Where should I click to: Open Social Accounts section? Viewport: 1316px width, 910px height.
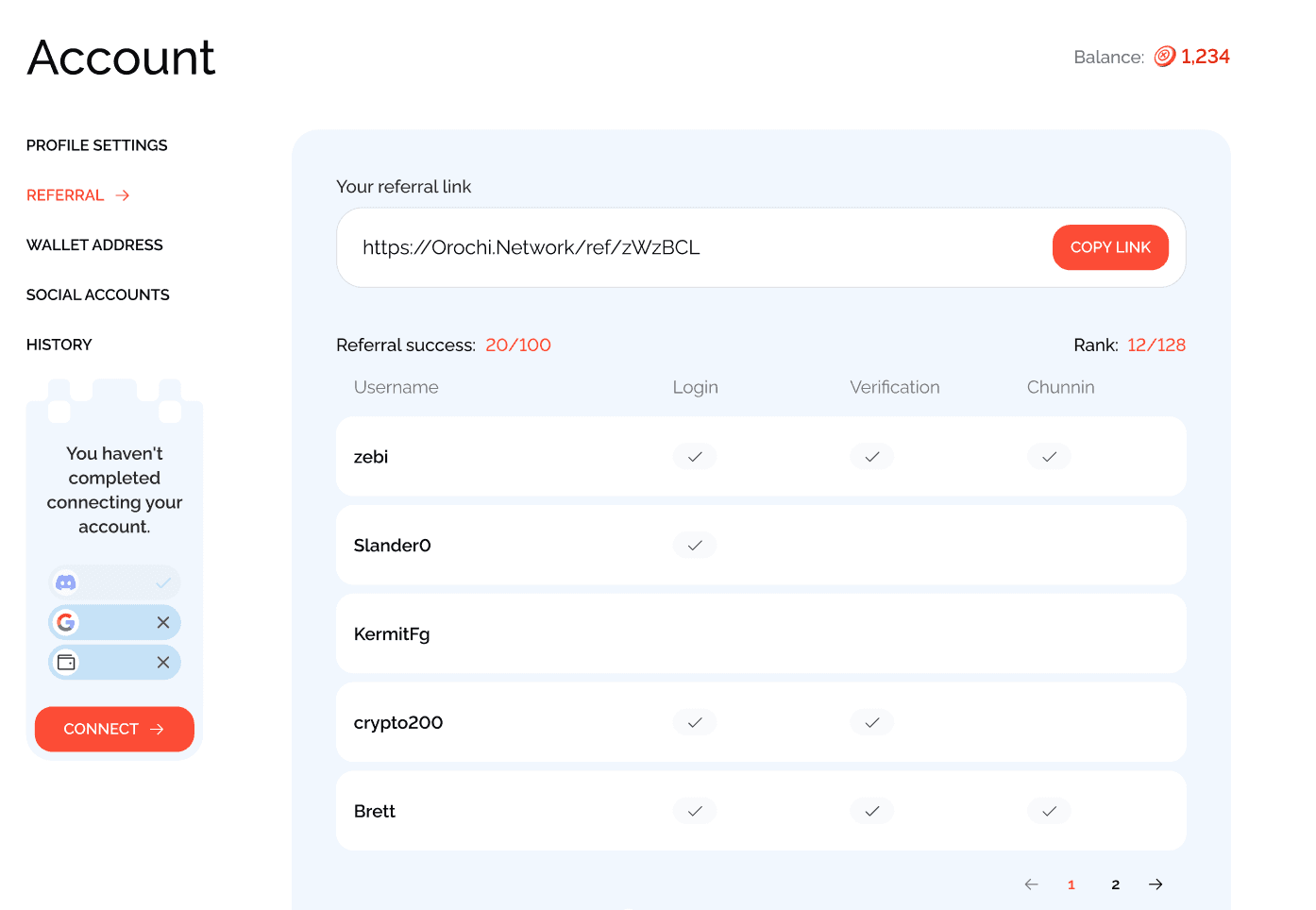98,295
